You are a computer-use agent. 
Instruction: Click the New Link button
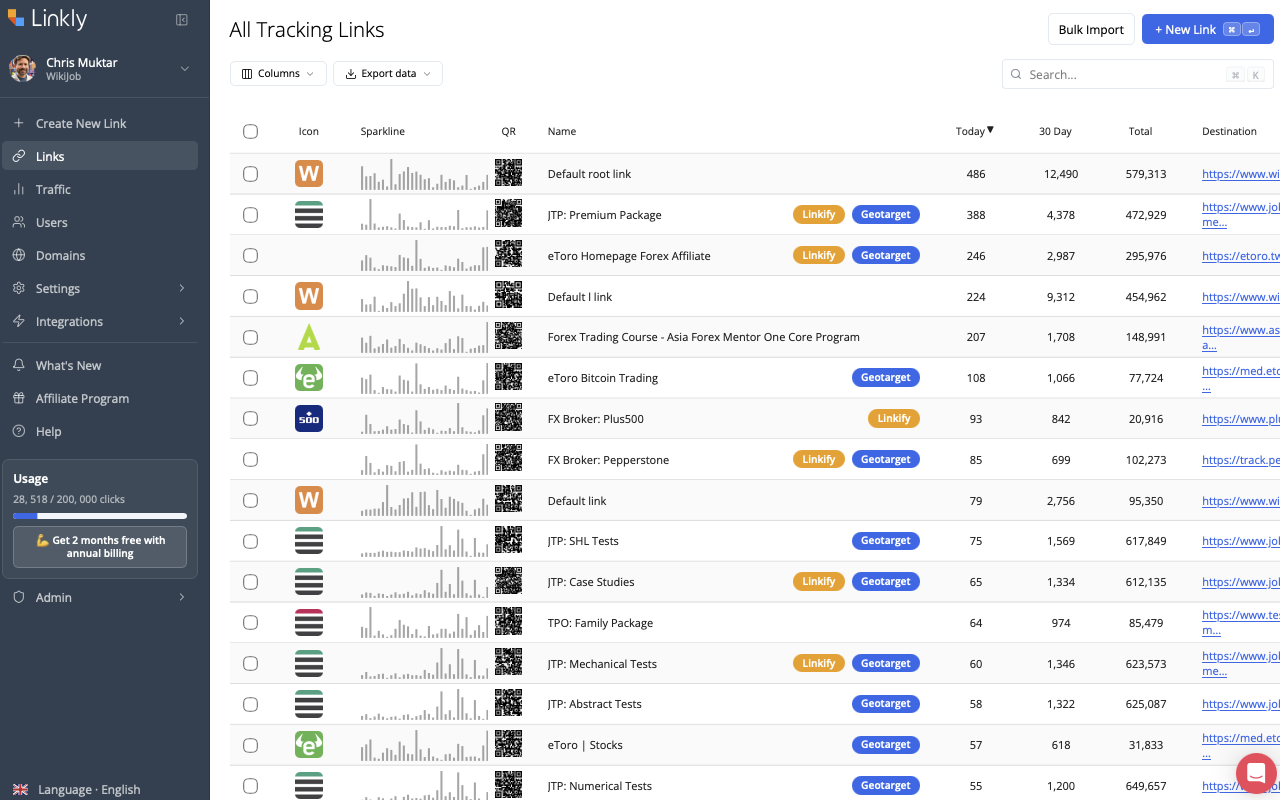[1208, 29]
